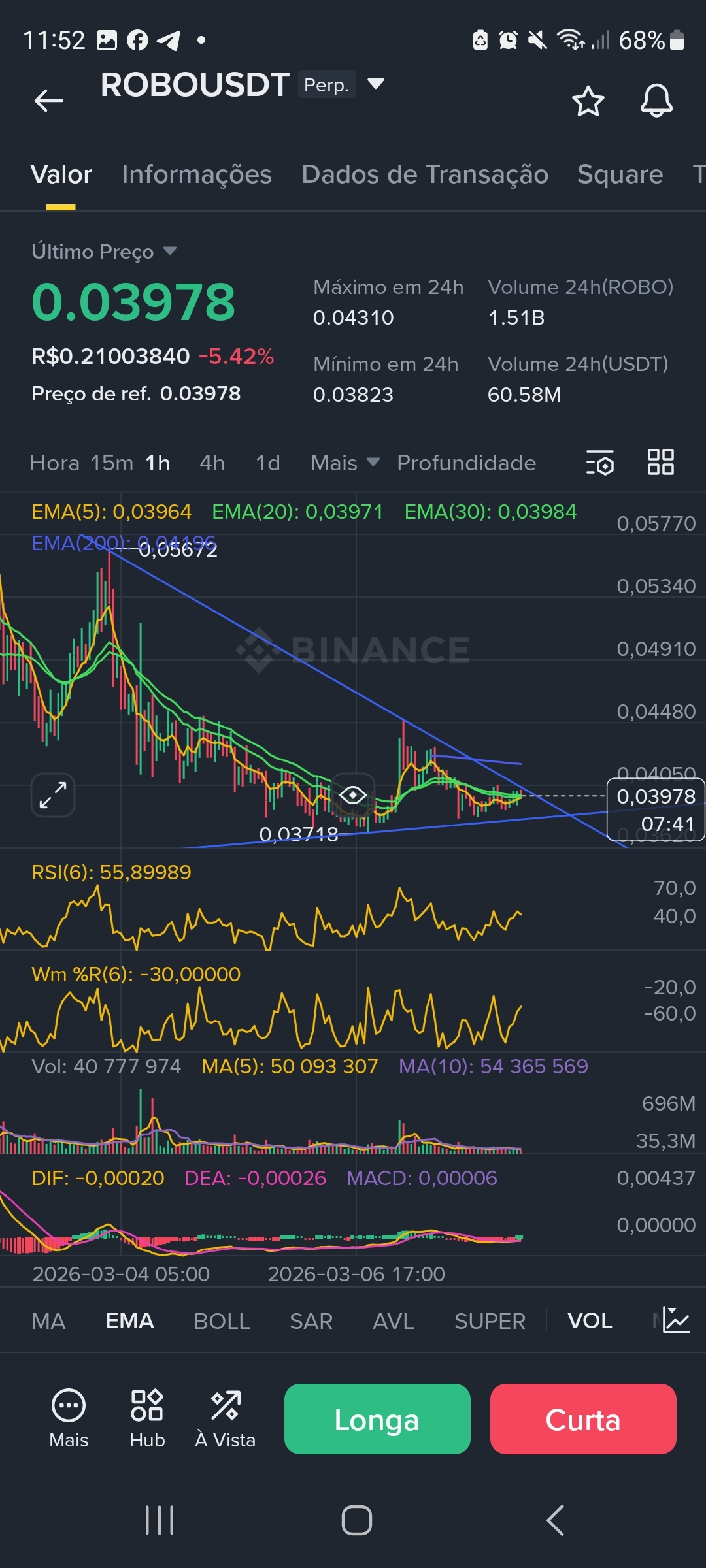The image size is (706, 1568).
Task: Tap the 0.03978 last price figure
Action: pyautogui.click(x=133, y=302)
